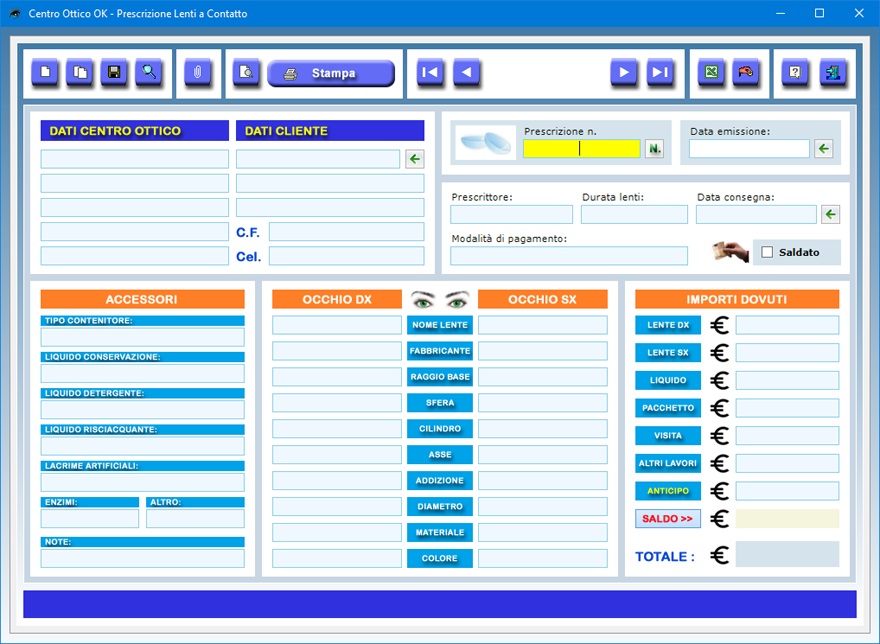This screenshot has width=880, height=644.
Task: Click the first DATI CLIENTE name field
Action: (x=318, y=159)
